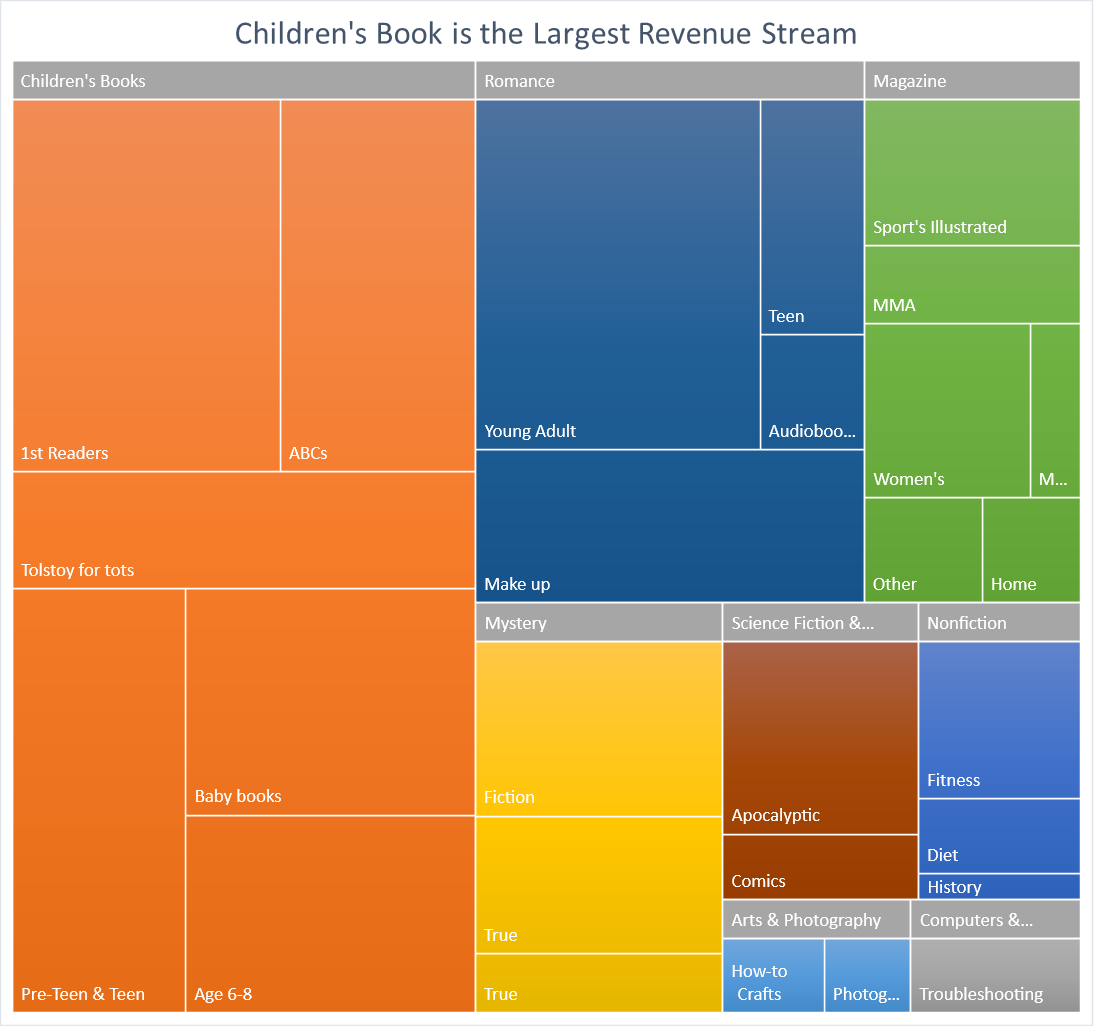The width and height of the screenshot is (1094, 1026).
Task: Click the Make up tile
Action: (669, 526)
